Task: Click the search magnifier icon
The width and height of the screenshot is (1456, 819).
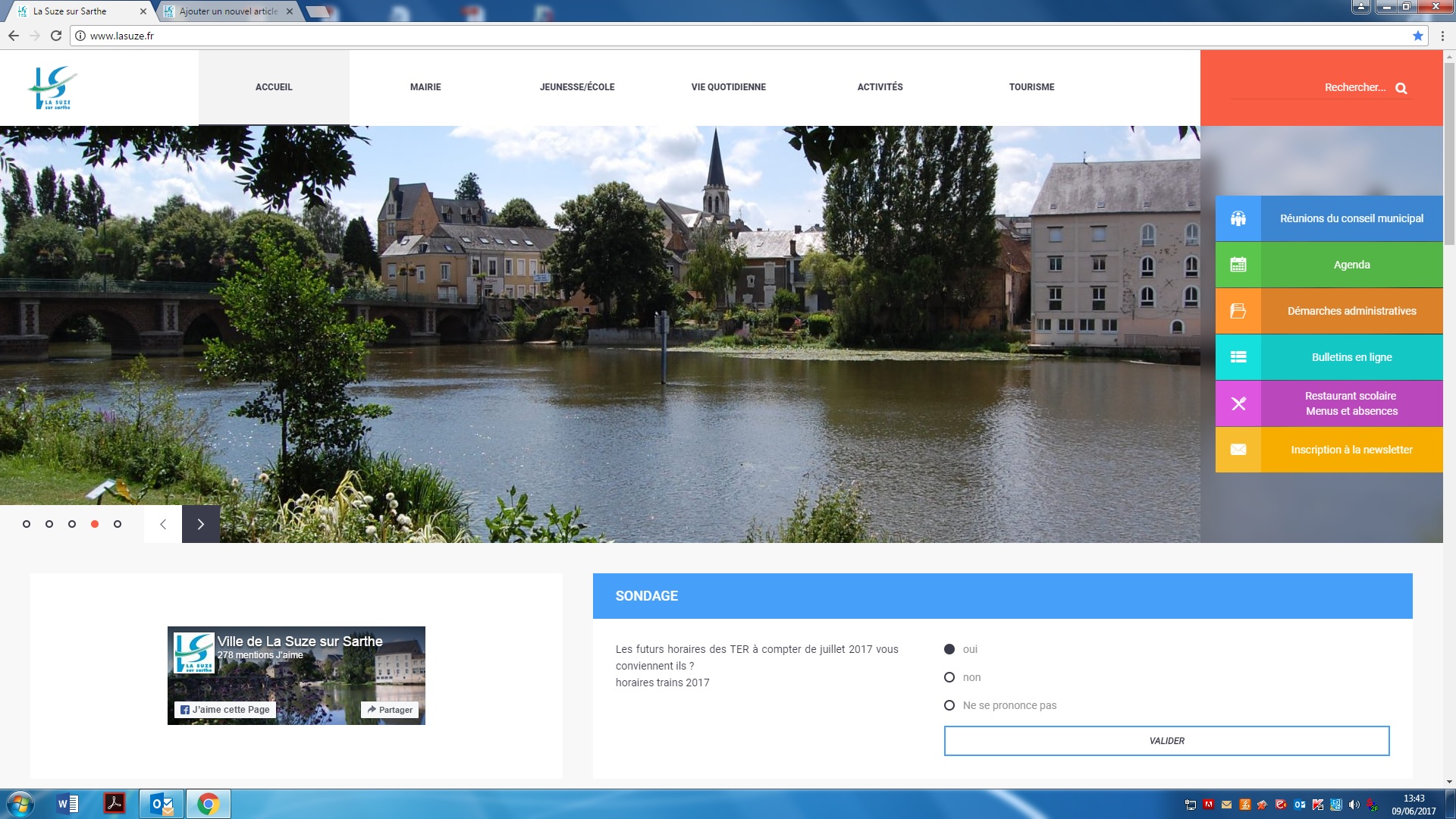Action: tap(1401, 88)
